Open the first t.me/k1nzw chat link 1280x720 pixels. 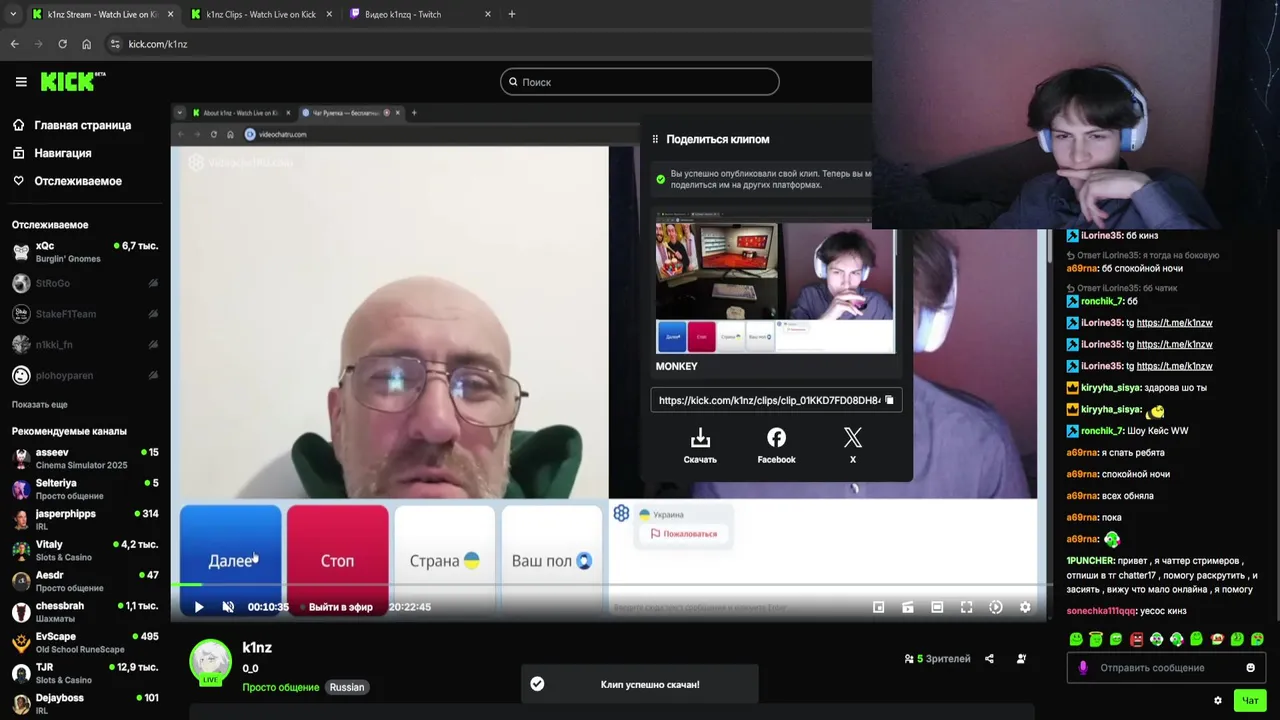click(1174, 323)
